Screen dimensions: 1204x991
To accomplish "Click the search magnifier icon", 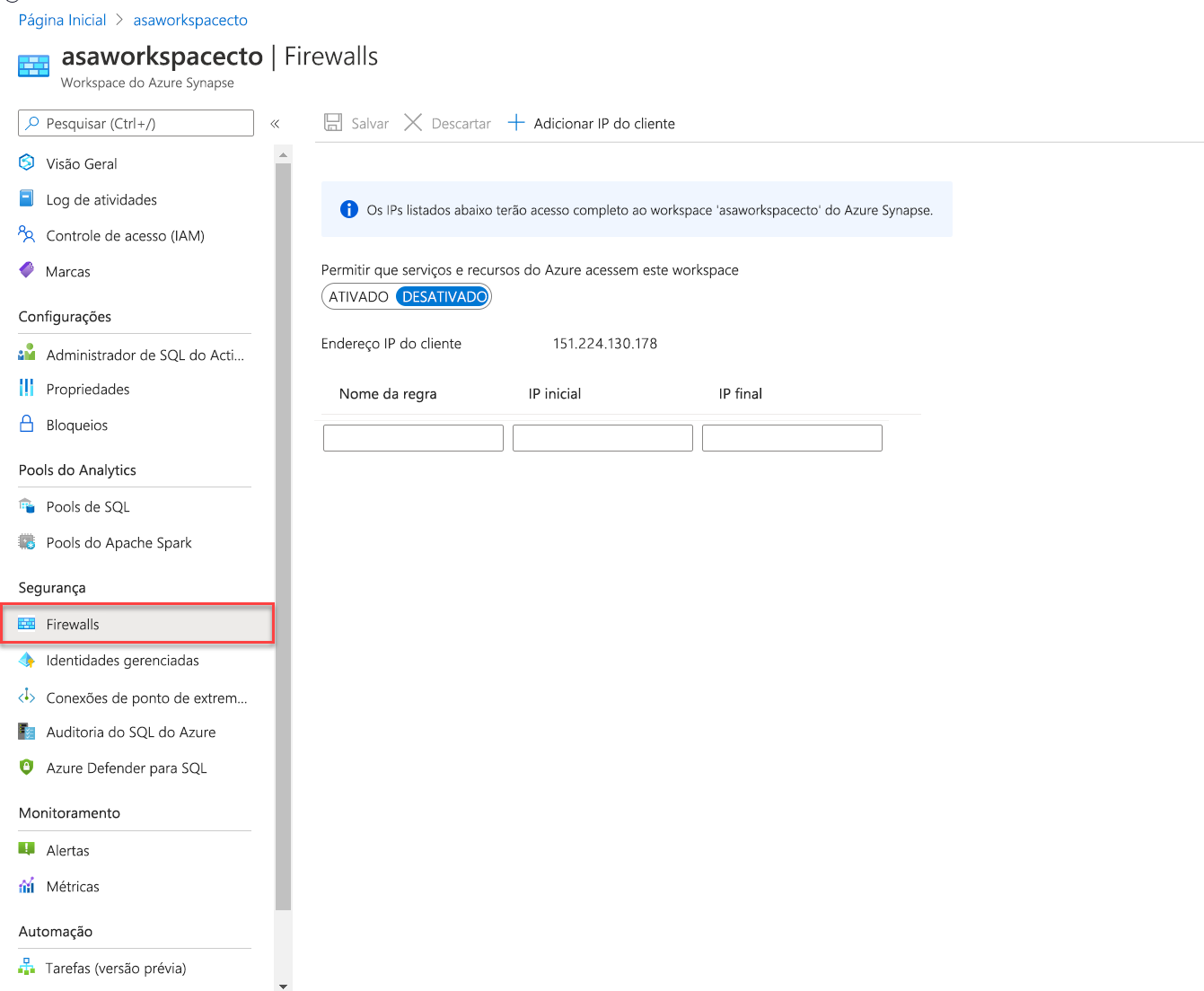I will click(32, 123).
